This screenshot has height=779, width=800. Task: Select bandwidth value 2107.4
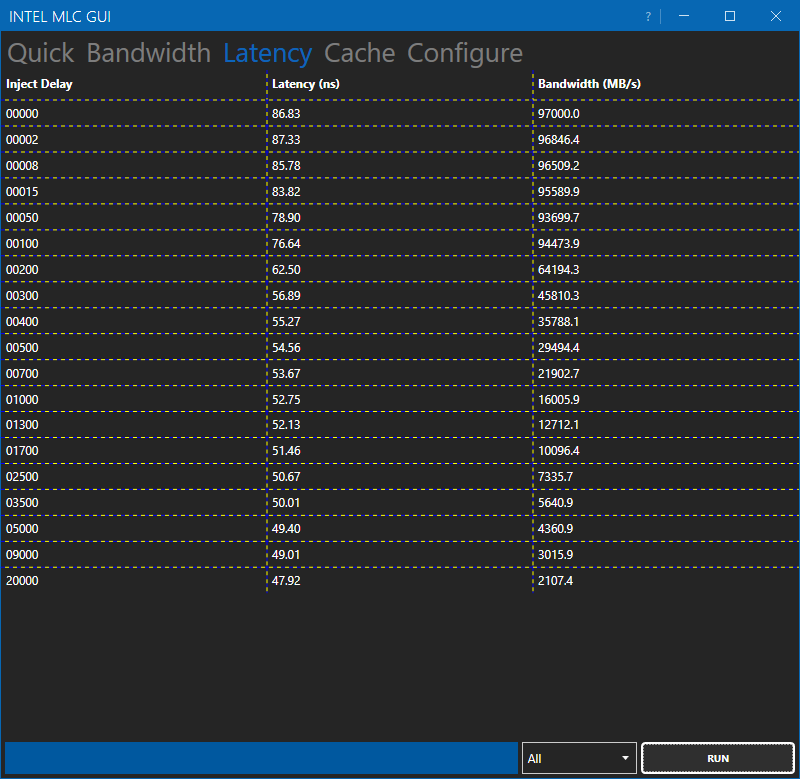555,581
